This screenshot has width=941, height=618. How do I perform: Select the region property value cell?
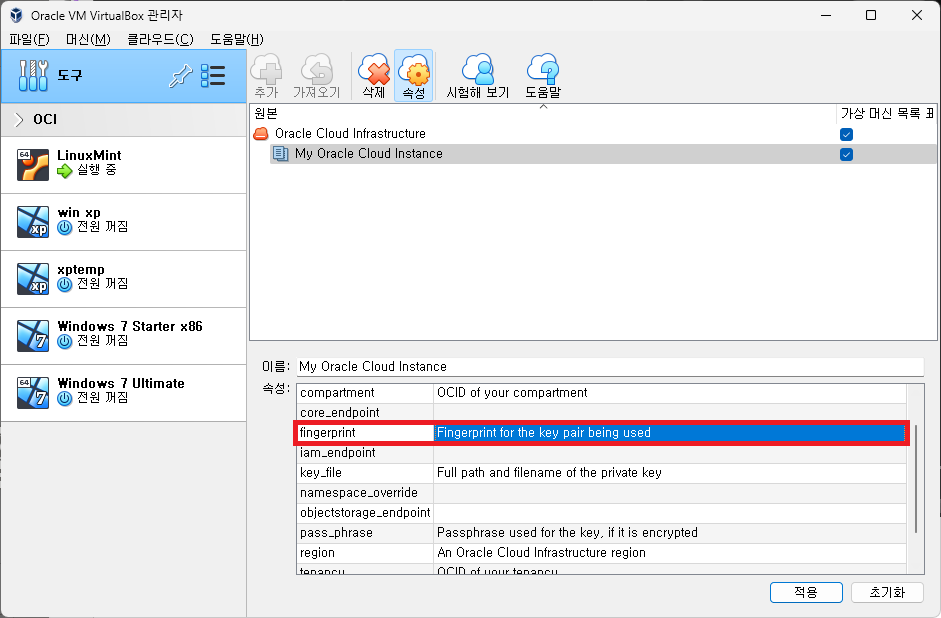[x=670, y=553]
